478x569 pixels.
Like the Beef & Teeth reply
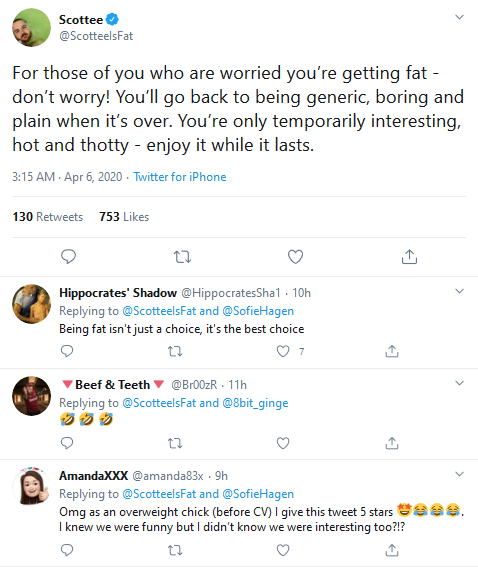(283, 443)
